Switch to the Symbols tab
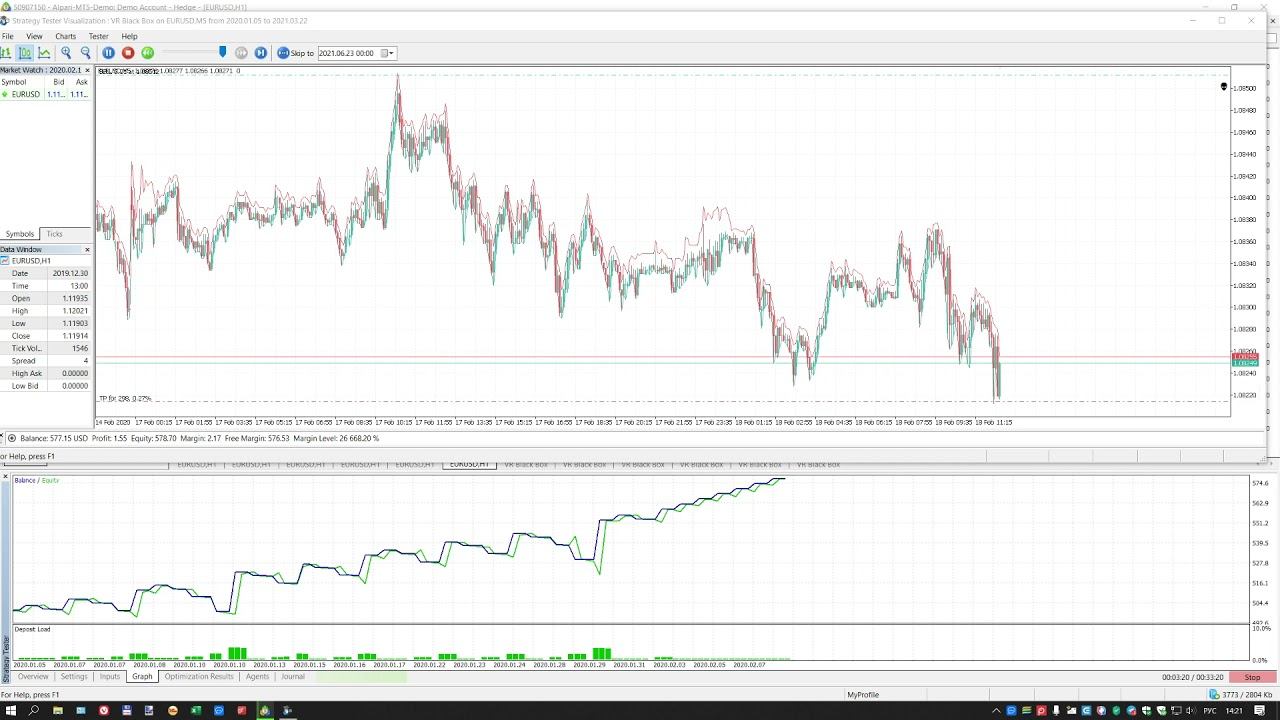 (20, 234)
